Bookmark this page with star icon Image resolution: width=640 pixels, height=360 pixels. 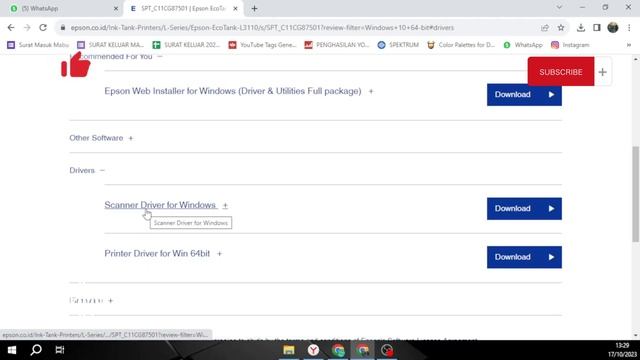561,28
